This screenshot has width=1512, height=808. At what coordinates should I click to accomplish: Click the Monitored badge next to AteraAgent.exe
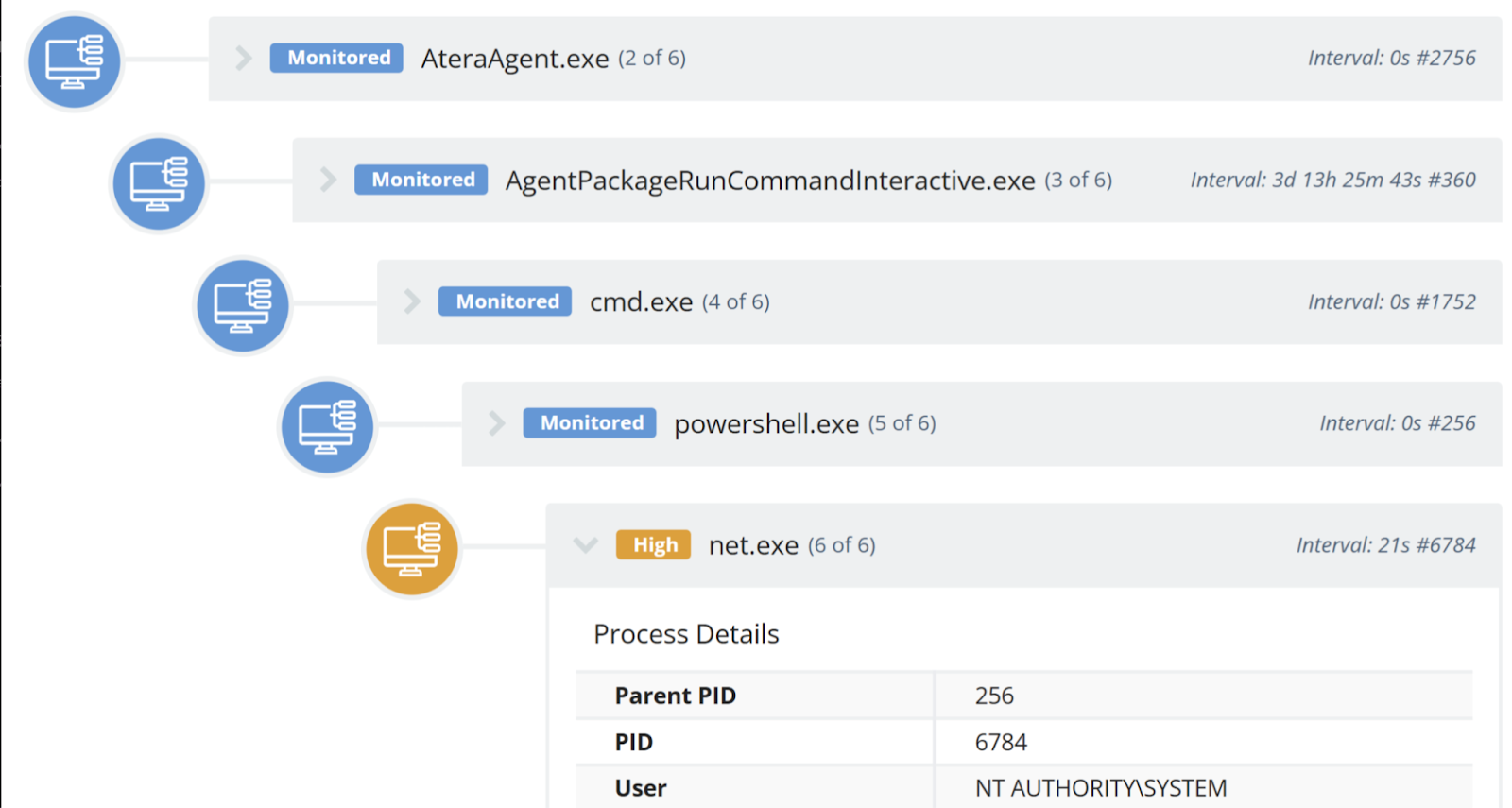click(335, 58)
